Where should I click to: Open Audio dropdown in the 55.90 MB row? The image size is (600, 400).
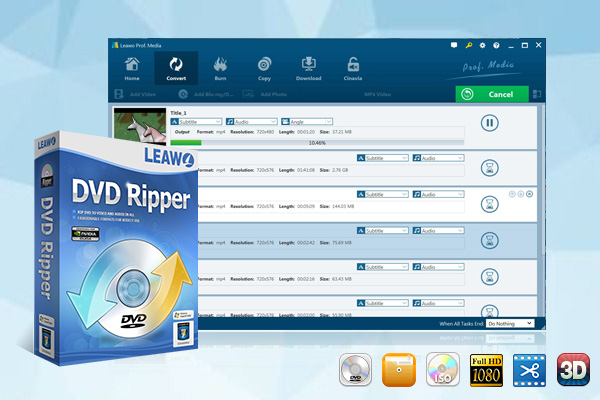click(x=439, y=303)
